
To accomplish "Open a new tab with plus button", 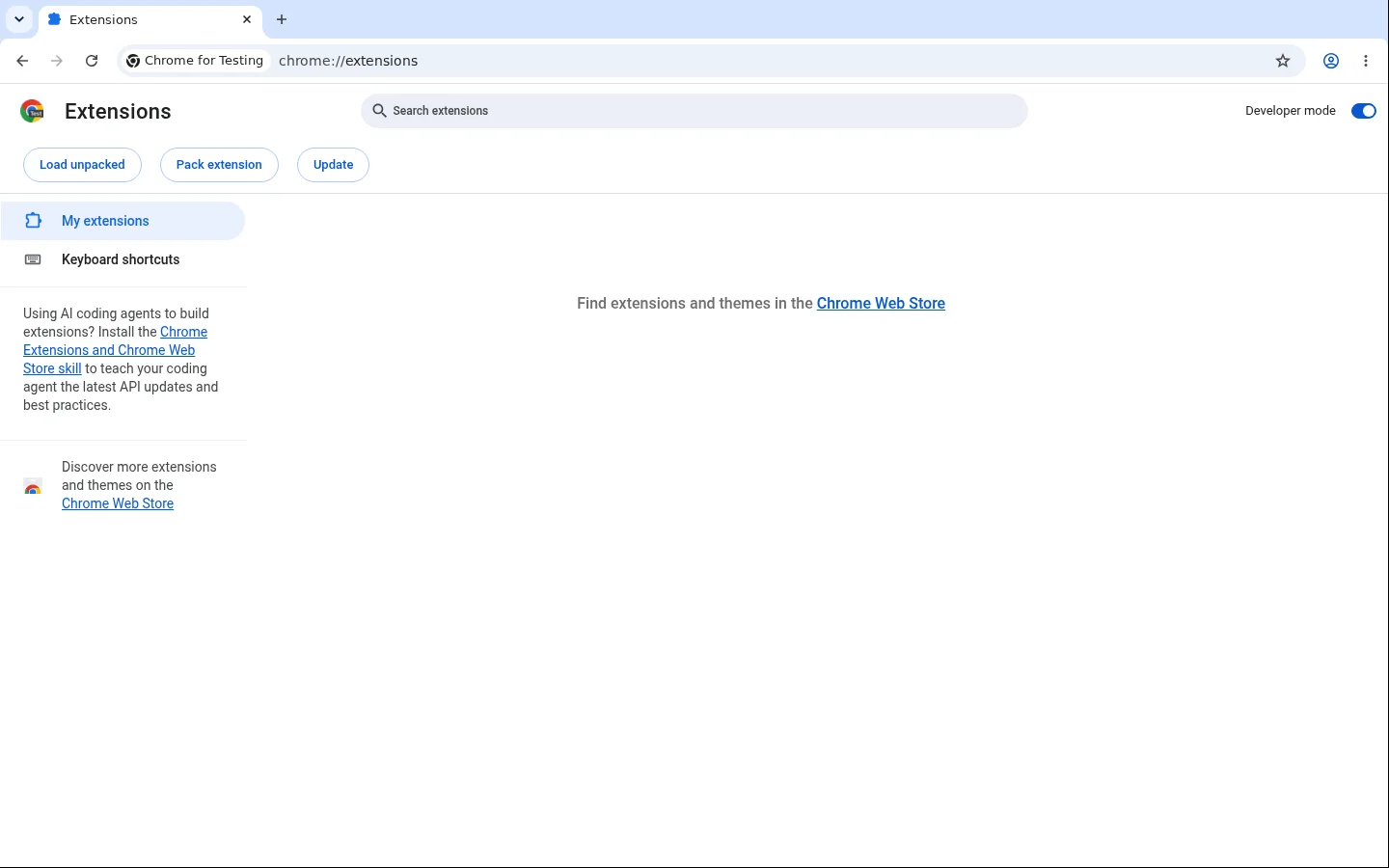I will click(282, 19).
